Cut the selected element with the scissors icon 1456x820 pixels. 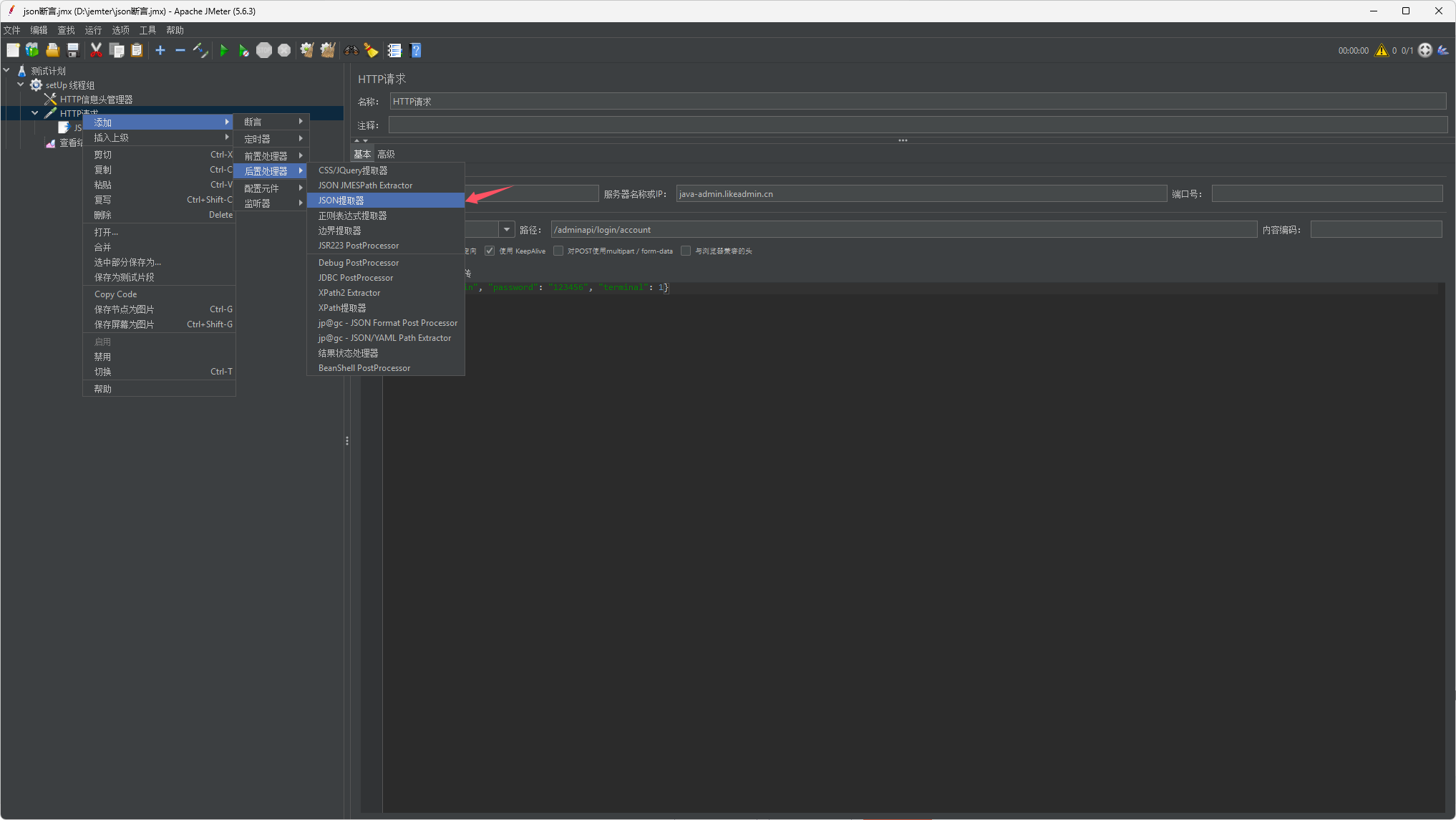pos(97,50)
